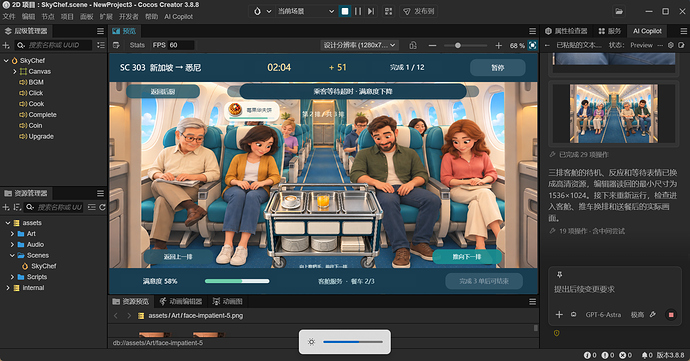Open the preview platform droplet icon
The height and width of the screenshot is (361, 690).
pos(257,11)
